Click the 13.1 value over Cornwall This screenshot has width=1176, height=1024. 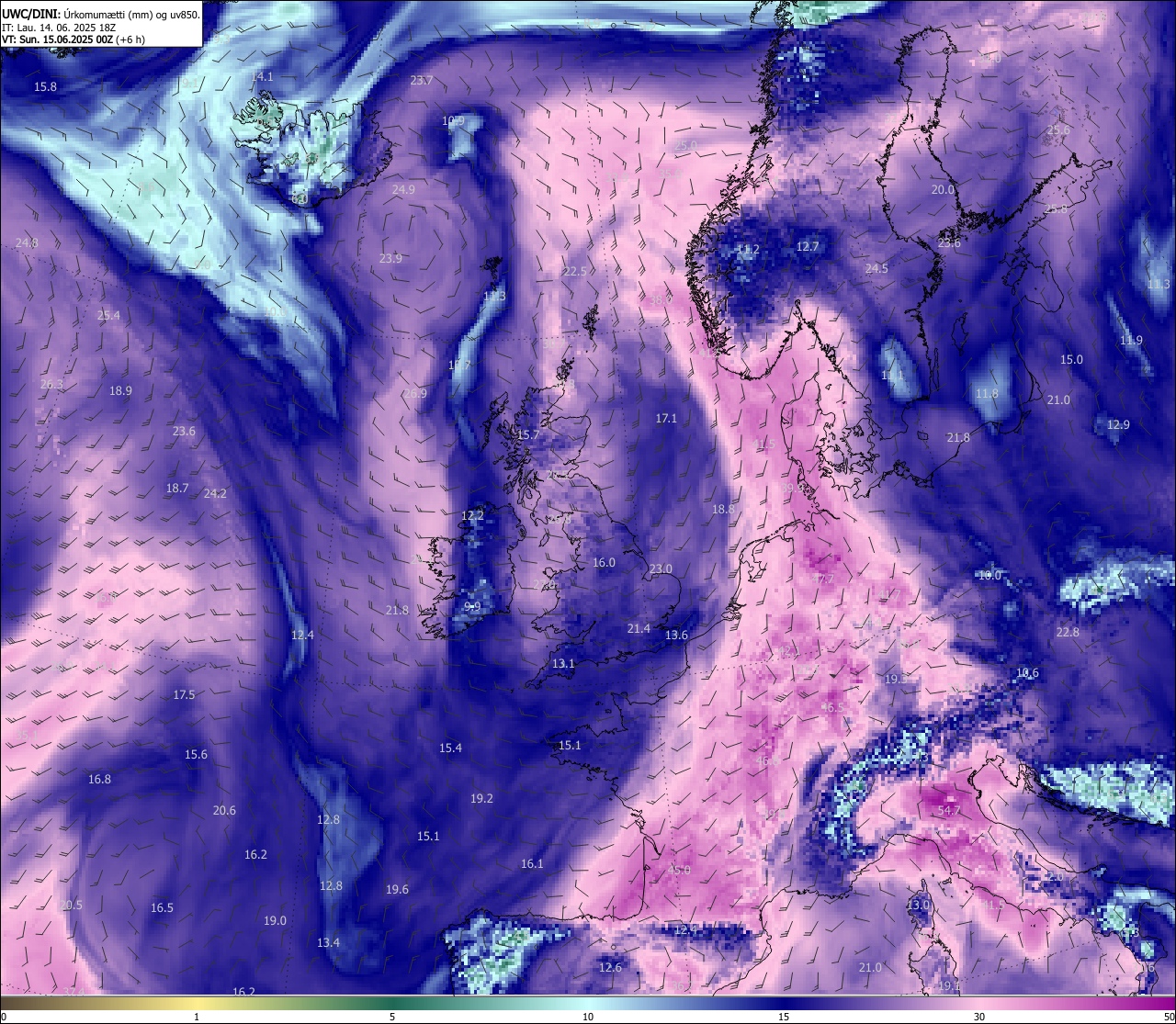[x=563, y=664]
